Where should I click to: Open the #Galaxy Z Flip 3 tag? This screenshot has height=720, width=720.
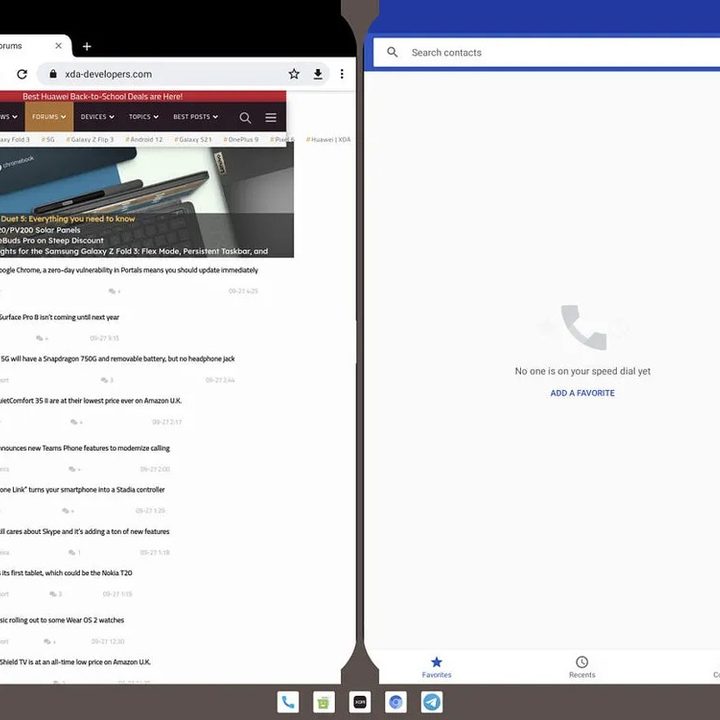90,139
